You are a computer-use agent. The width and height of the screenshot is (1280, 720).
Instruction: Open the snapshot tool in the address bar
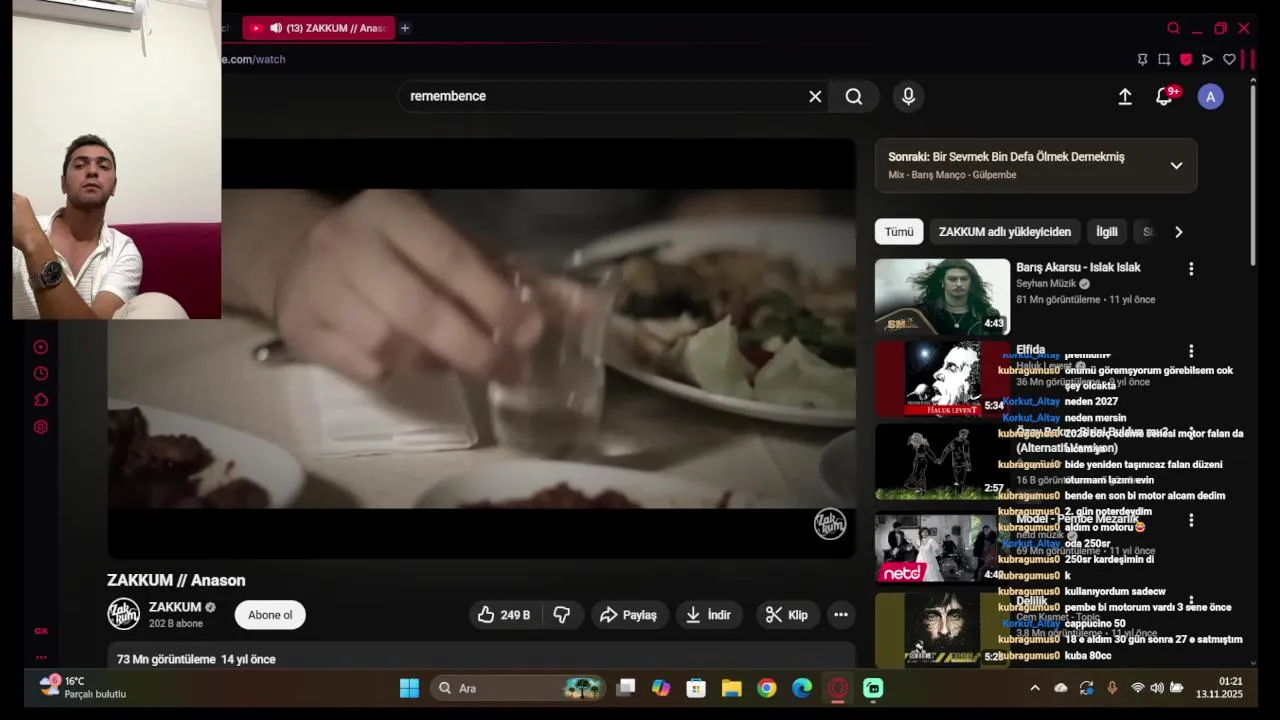[1164, 60]
